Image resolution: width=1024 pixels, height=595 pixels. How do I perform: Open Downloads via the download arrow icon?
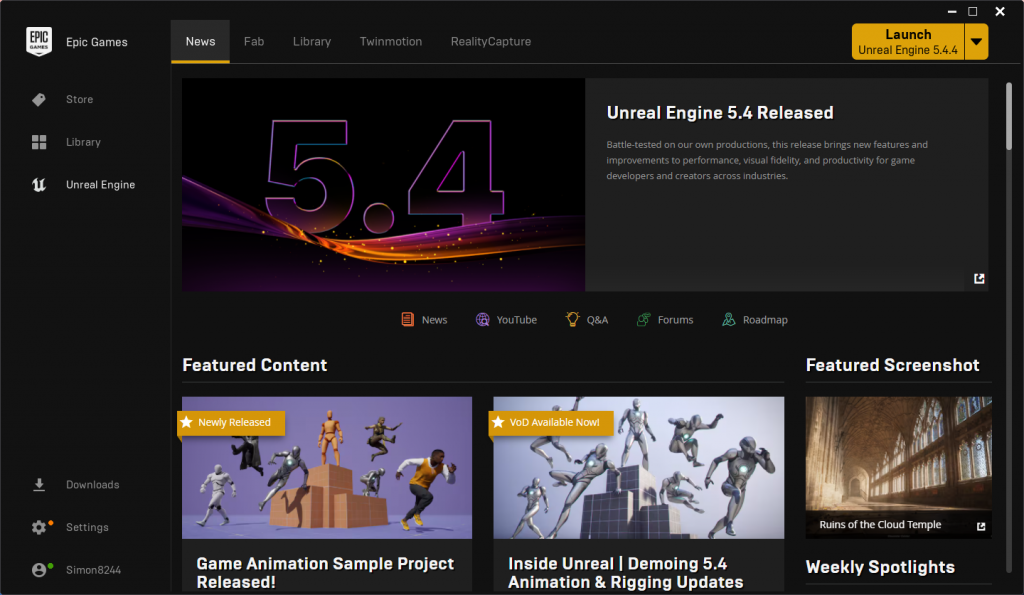pos(39,485)
